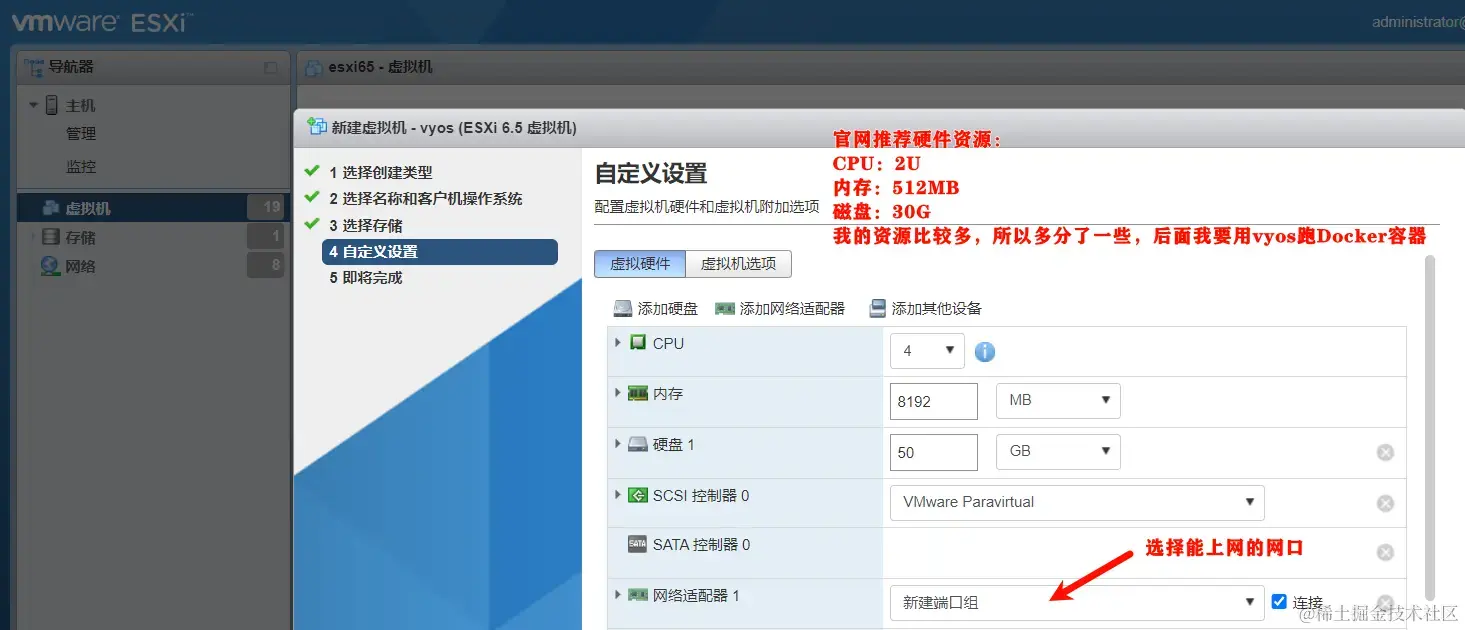
Task: Select wizard step 5 ready to complete
Action: 366,278
